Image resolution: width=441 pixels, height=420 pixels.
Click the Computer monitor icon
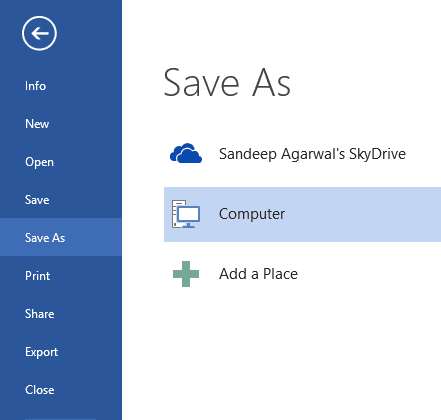pyautogui.click(x=186, y=214)
